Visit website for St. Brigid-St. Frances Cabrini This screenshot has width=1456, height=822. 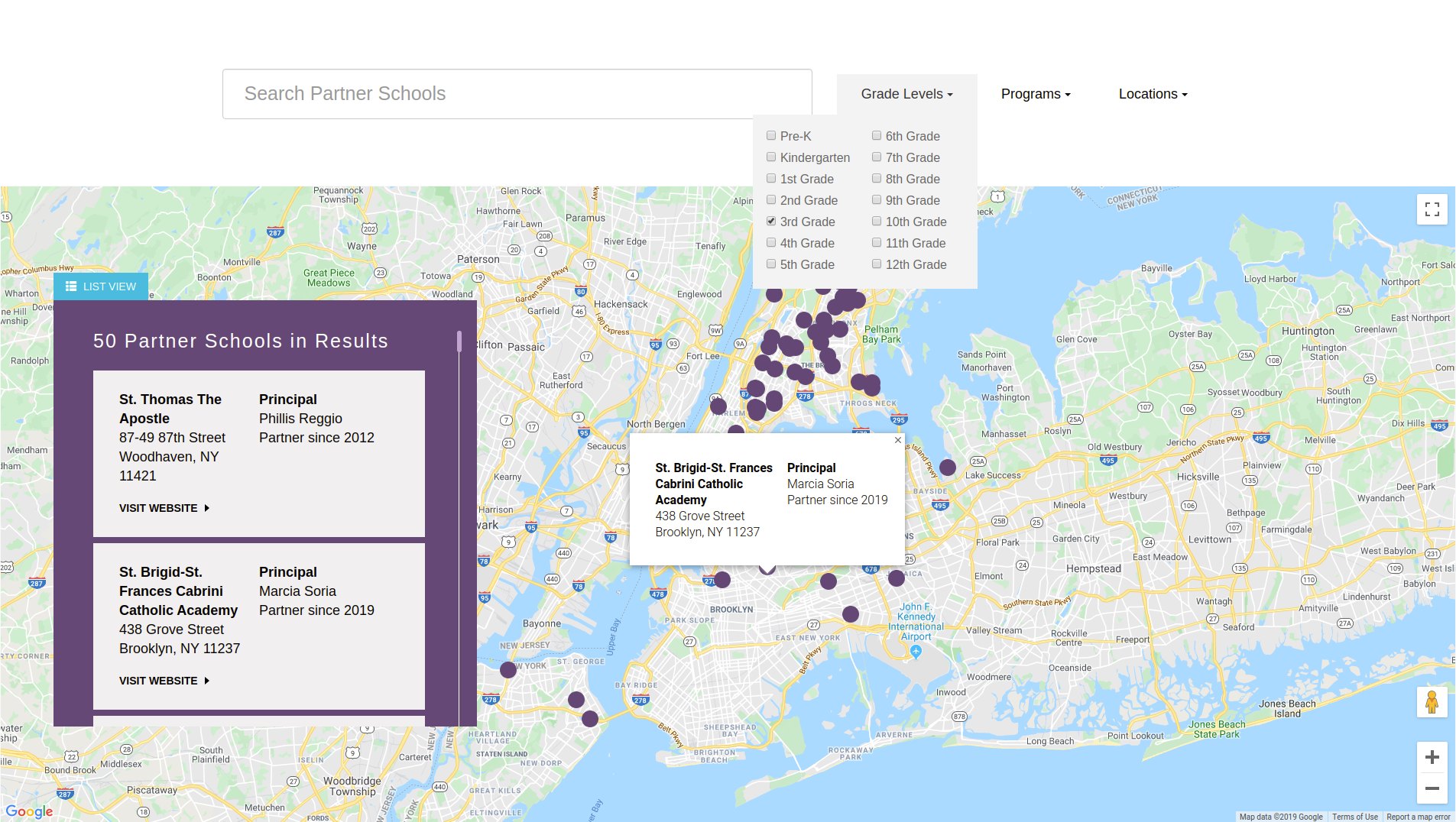pos(164,681)
